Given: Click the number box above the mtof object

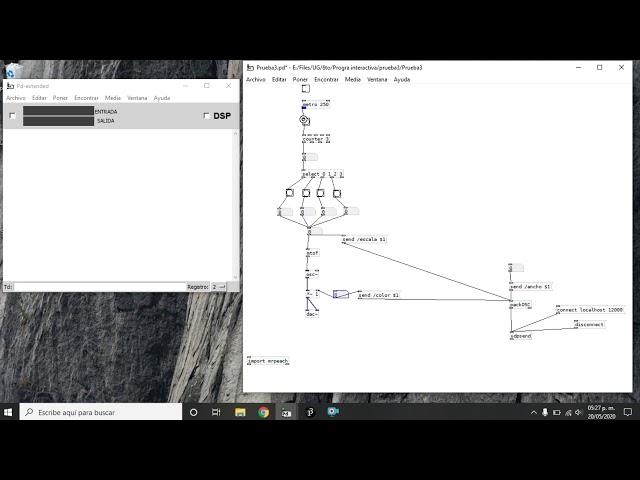Looking at the screenshot, I should pyautogui.click(x=315, y=231).
